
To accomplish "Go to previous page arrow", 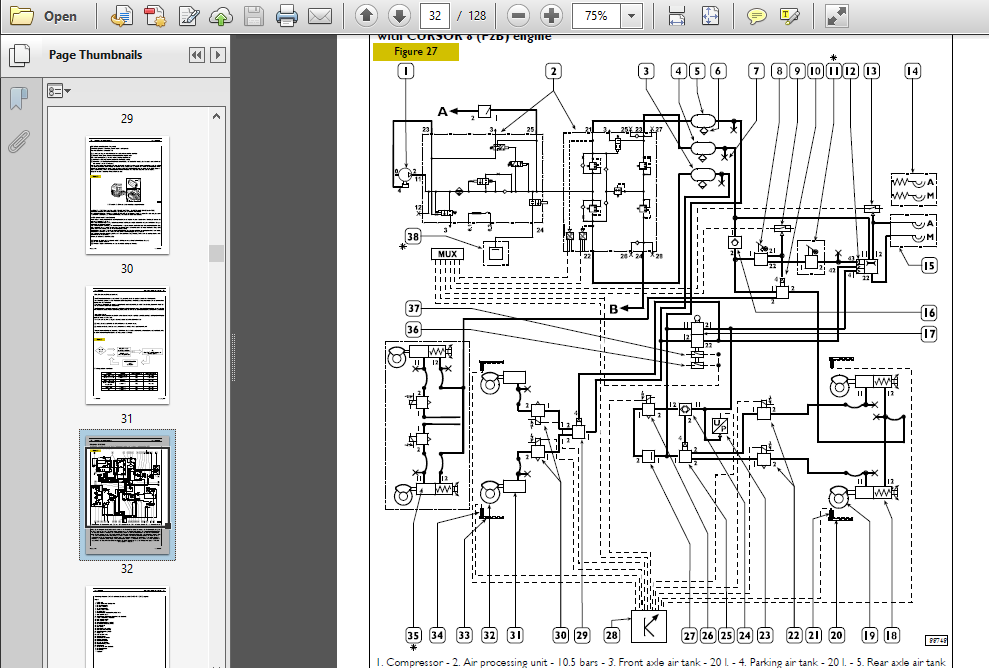I will (366, 16).
